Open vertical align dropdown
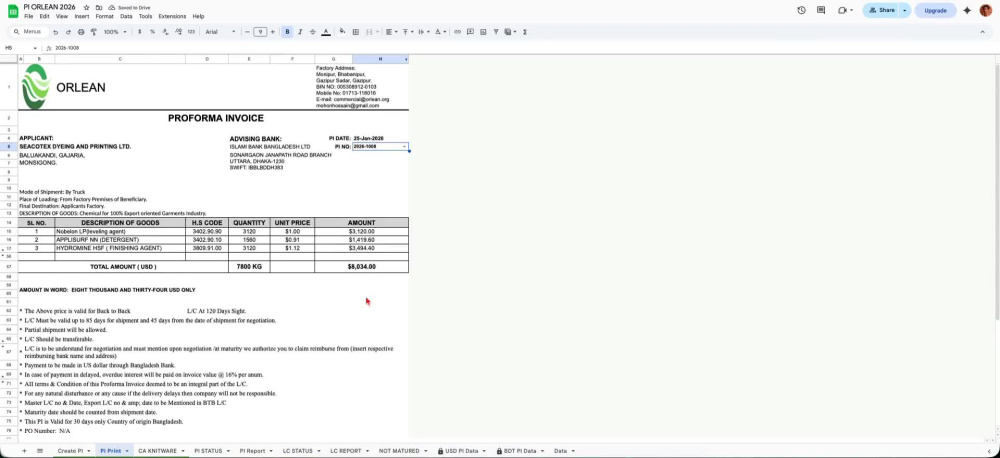 tap(408, 32)
